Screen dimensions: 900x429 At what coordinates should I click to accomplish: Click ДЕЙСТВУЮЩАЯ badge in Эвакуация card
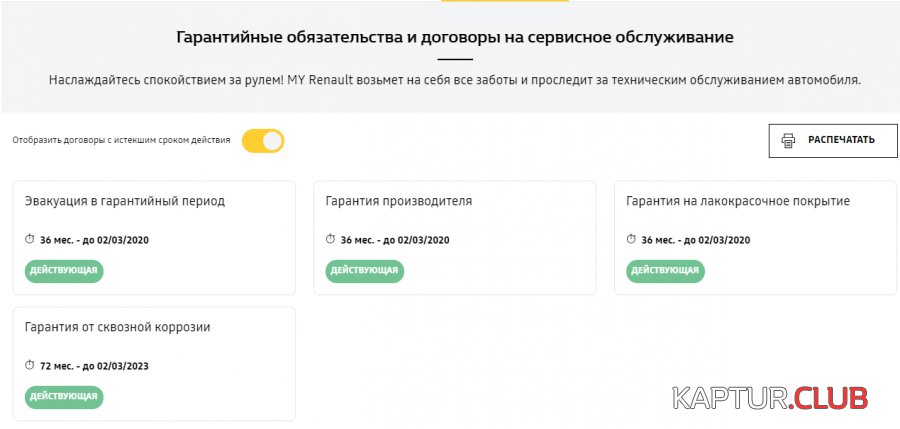[x=64, y=271]
